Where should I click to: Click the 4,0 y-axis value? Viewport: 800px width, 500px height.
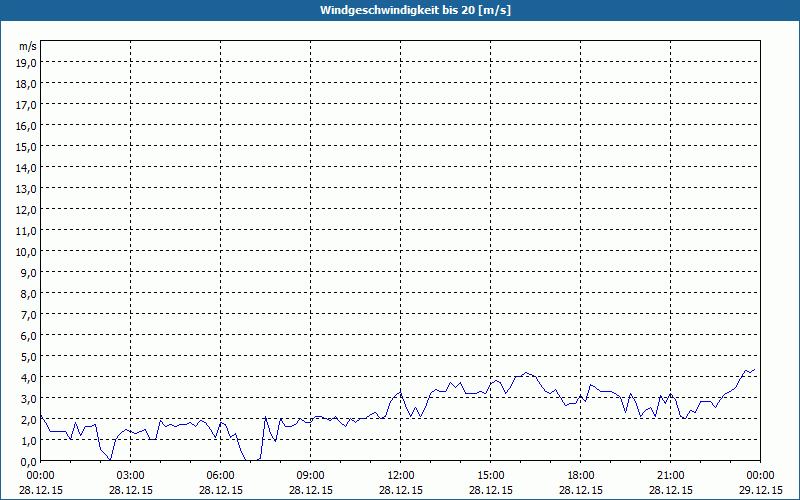click(30, 378)
